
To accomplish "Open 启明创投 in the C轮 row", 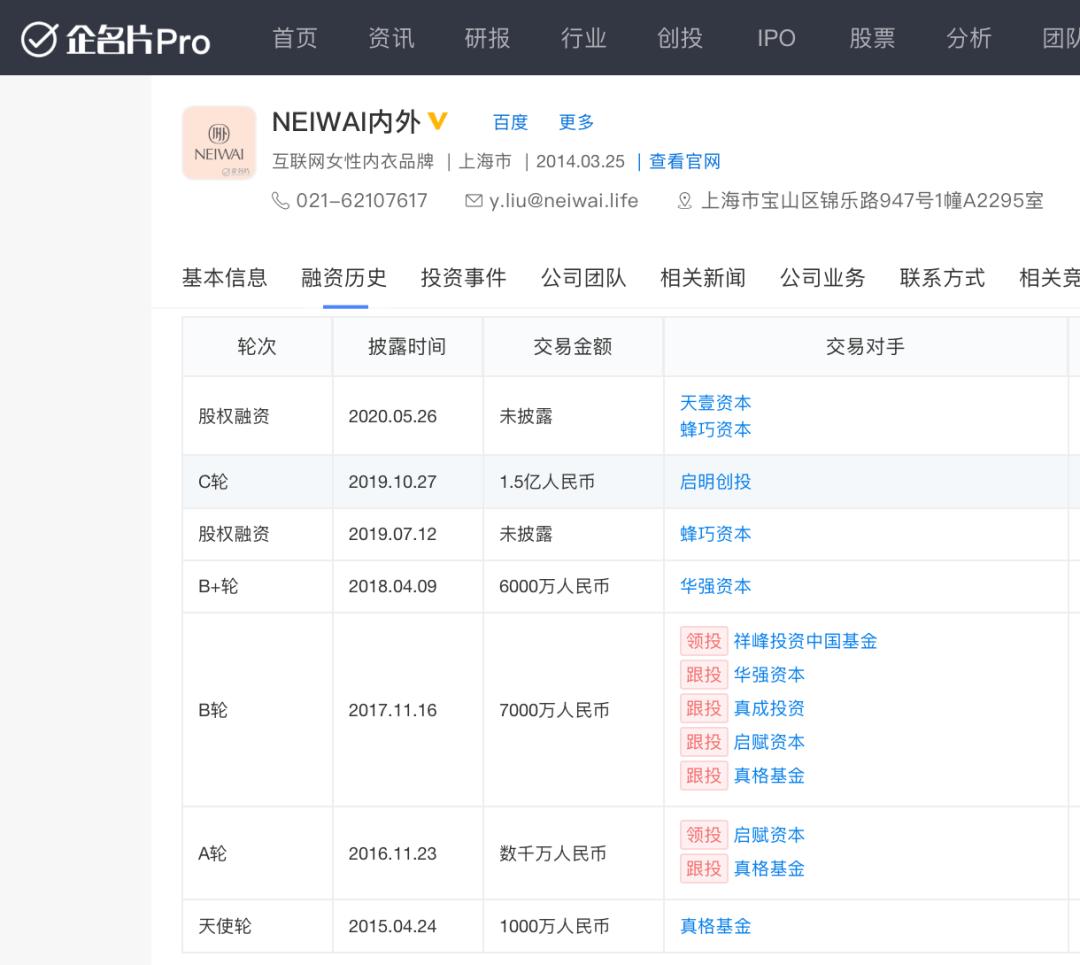I will (715, 482).
